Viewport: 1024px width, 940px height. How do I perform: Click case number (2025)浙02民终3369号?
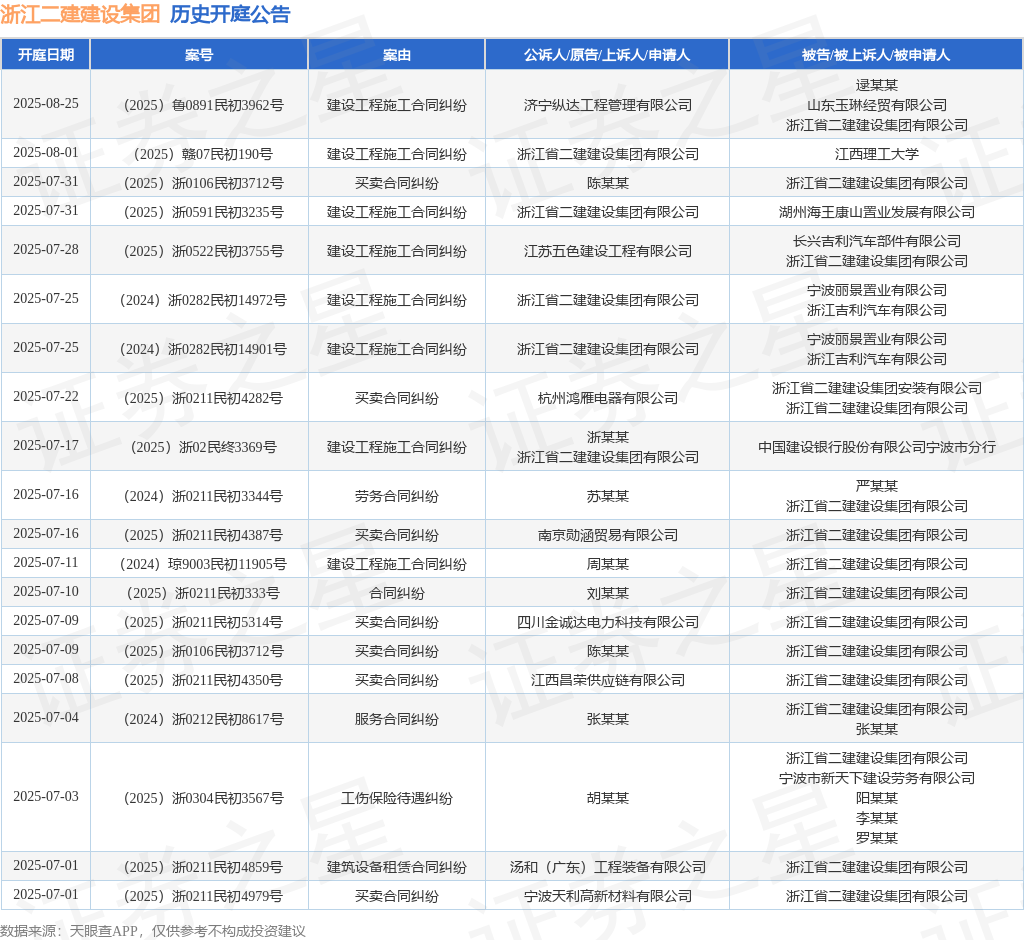[x=204, y=447]
